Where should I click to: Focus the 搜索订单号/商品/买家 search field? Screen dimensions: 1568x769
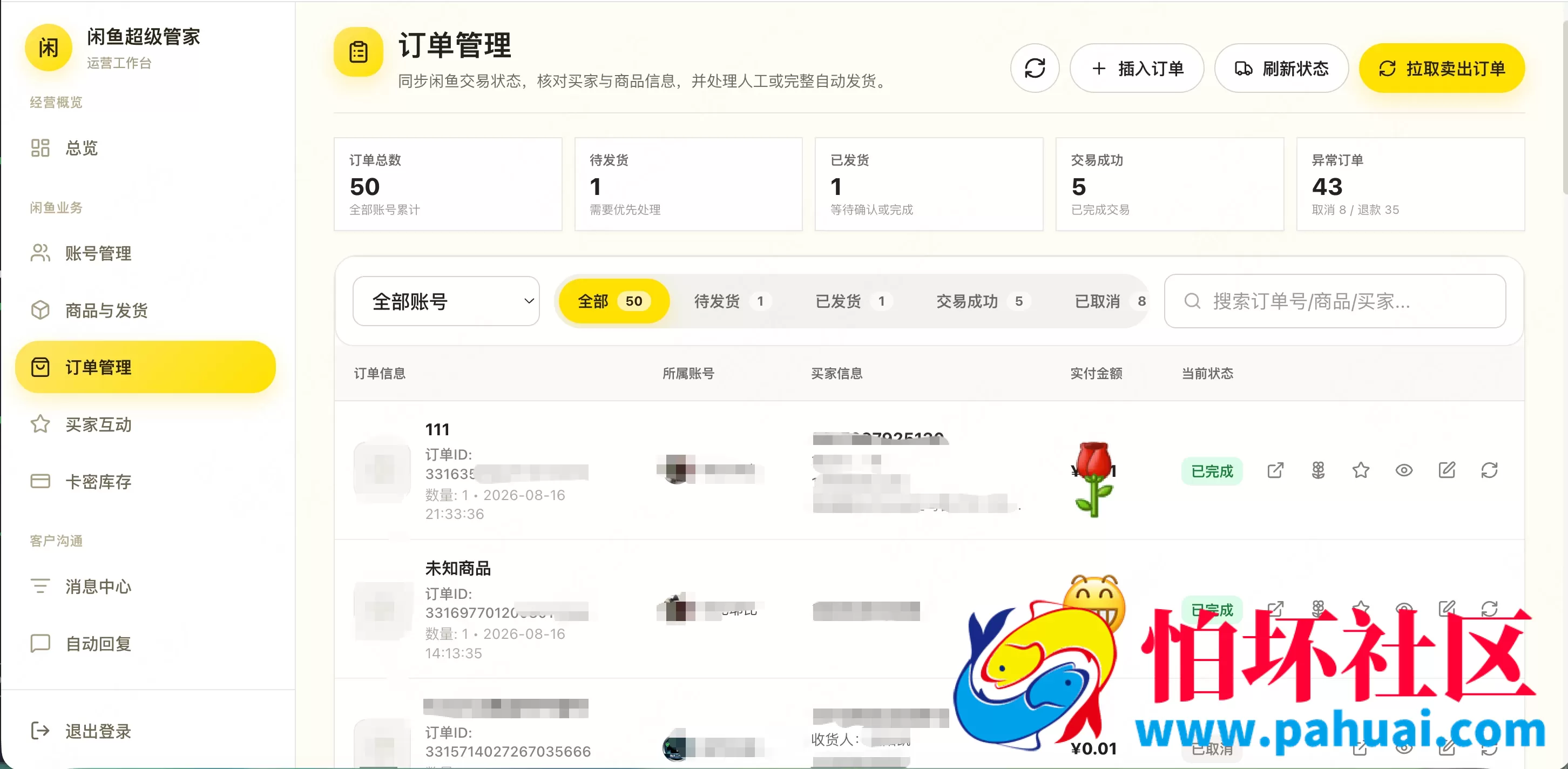(x=1335, y=301)
